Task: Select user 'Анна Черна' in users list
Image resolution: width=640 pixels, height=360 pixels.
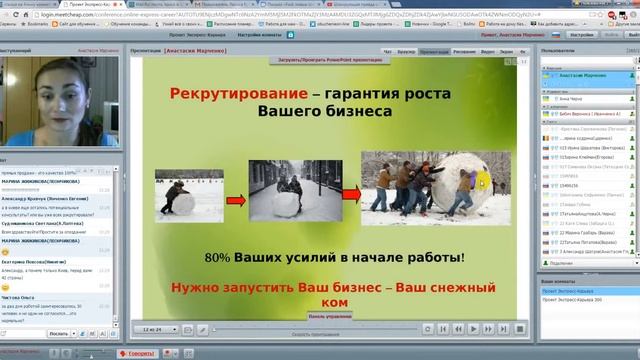Action: pos(588,99)
